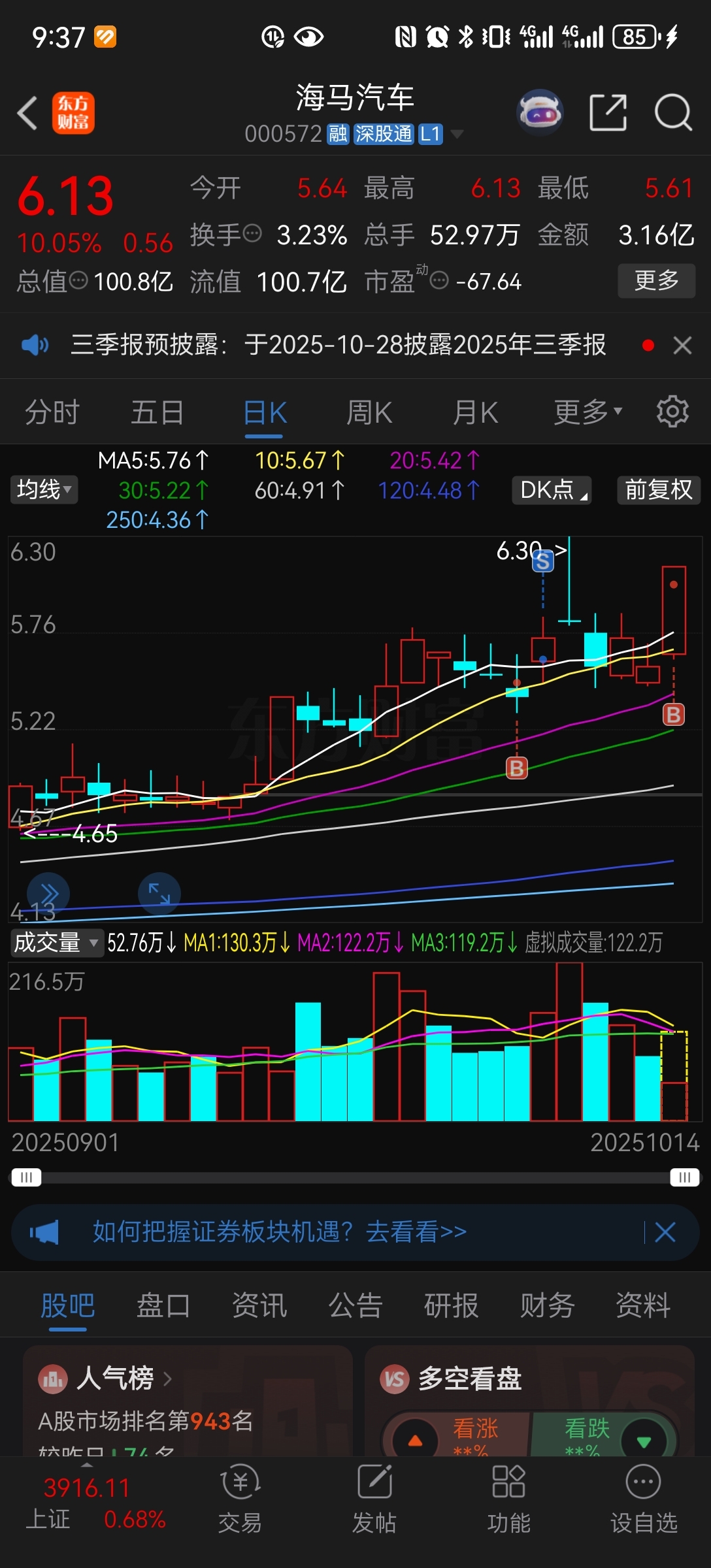Open the DK点 dropdown
The image size is (711, 1568).
click(x=552, y=489)
